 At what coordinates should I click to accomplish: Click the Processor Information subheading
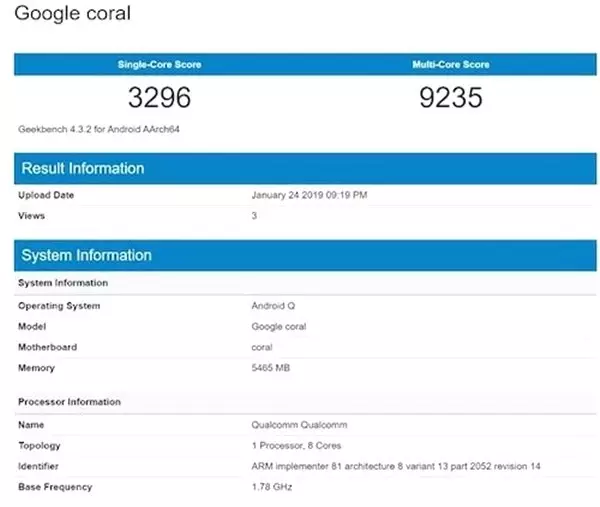pos(69,402)
